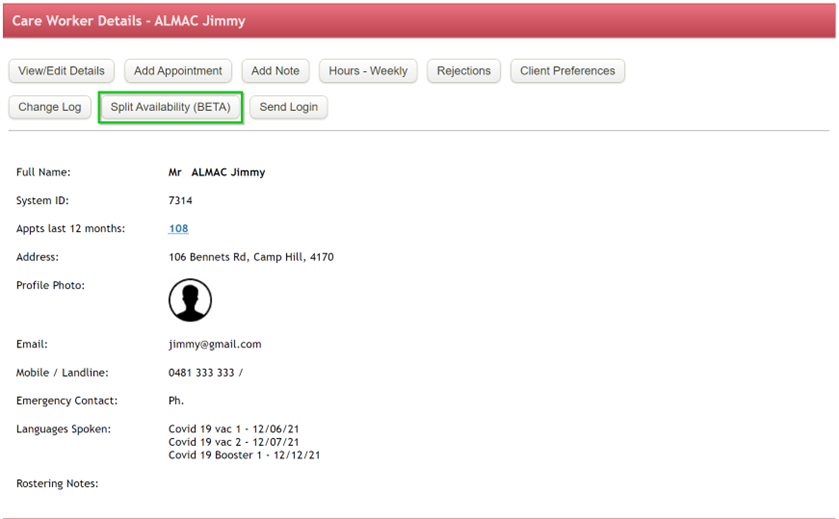This screenshot has width=839, height=519.
Task: Click the Care Worker Details header title
Action: (128, 21)
